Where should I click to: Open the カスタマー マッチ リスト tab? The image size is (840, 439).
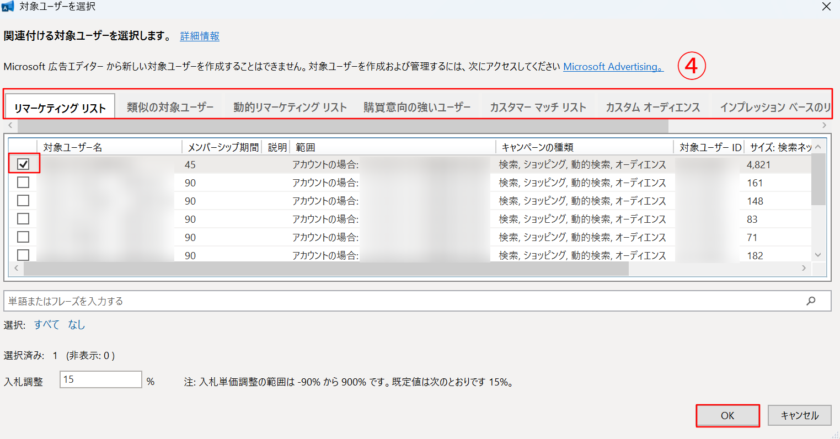537,106
